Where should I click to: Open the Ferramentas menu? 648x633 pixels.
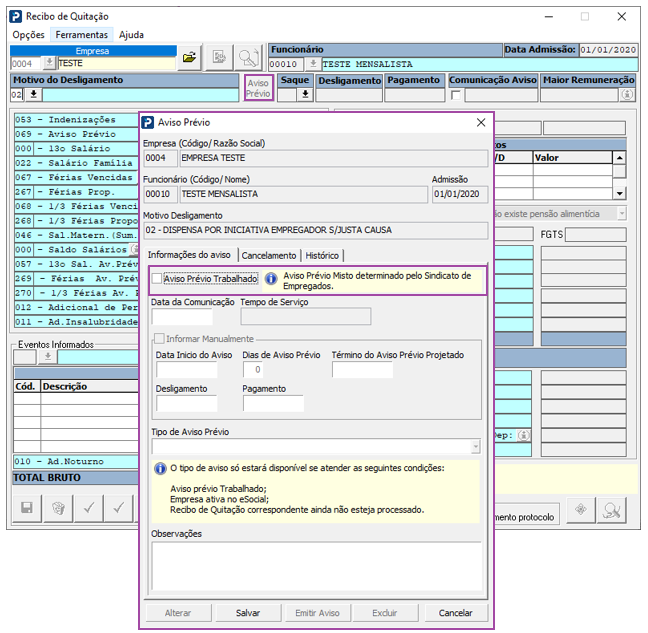(x=81, y=35)
